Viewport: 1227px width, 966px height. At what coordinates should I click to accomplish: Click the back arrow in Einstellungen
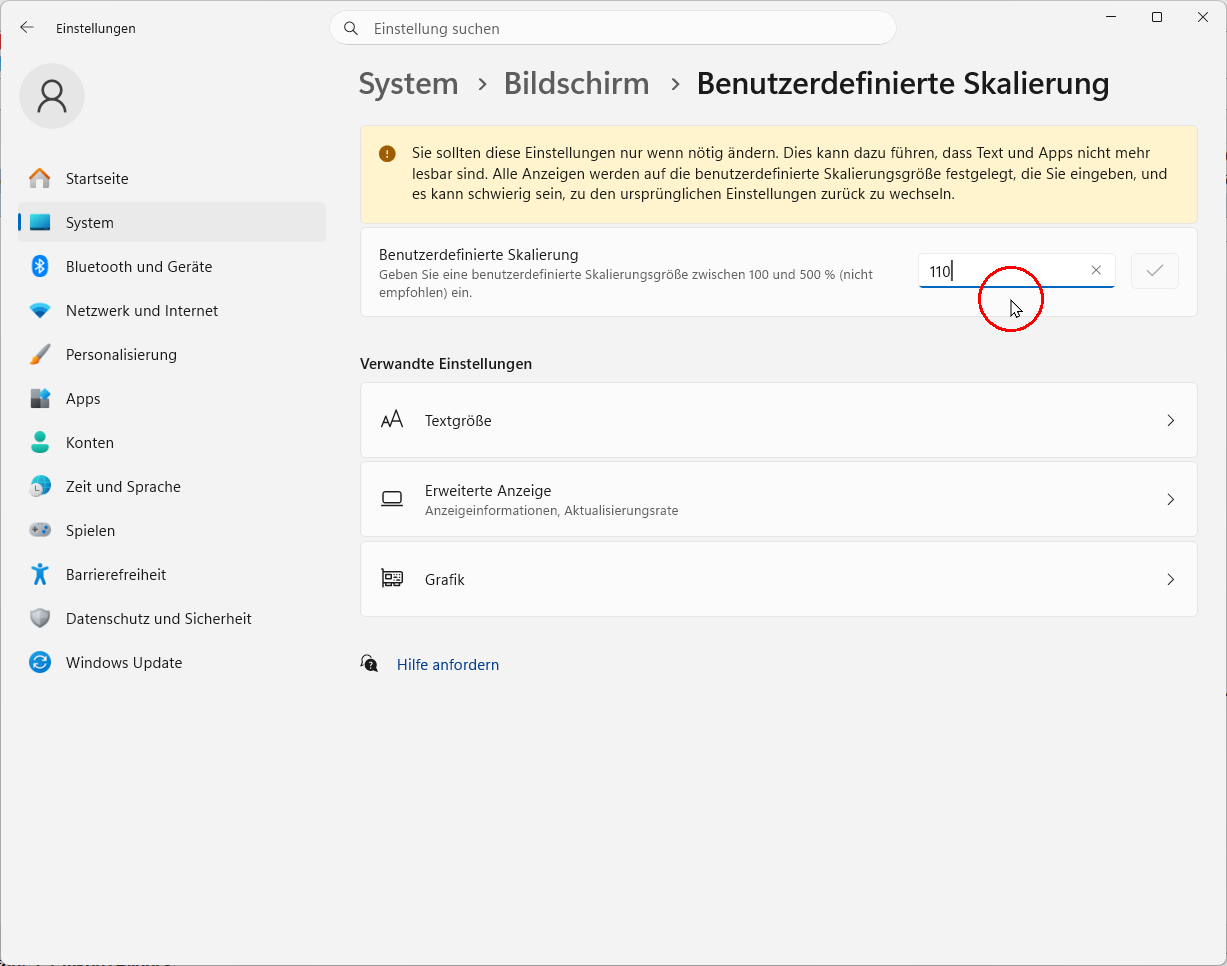click(27, 28)
